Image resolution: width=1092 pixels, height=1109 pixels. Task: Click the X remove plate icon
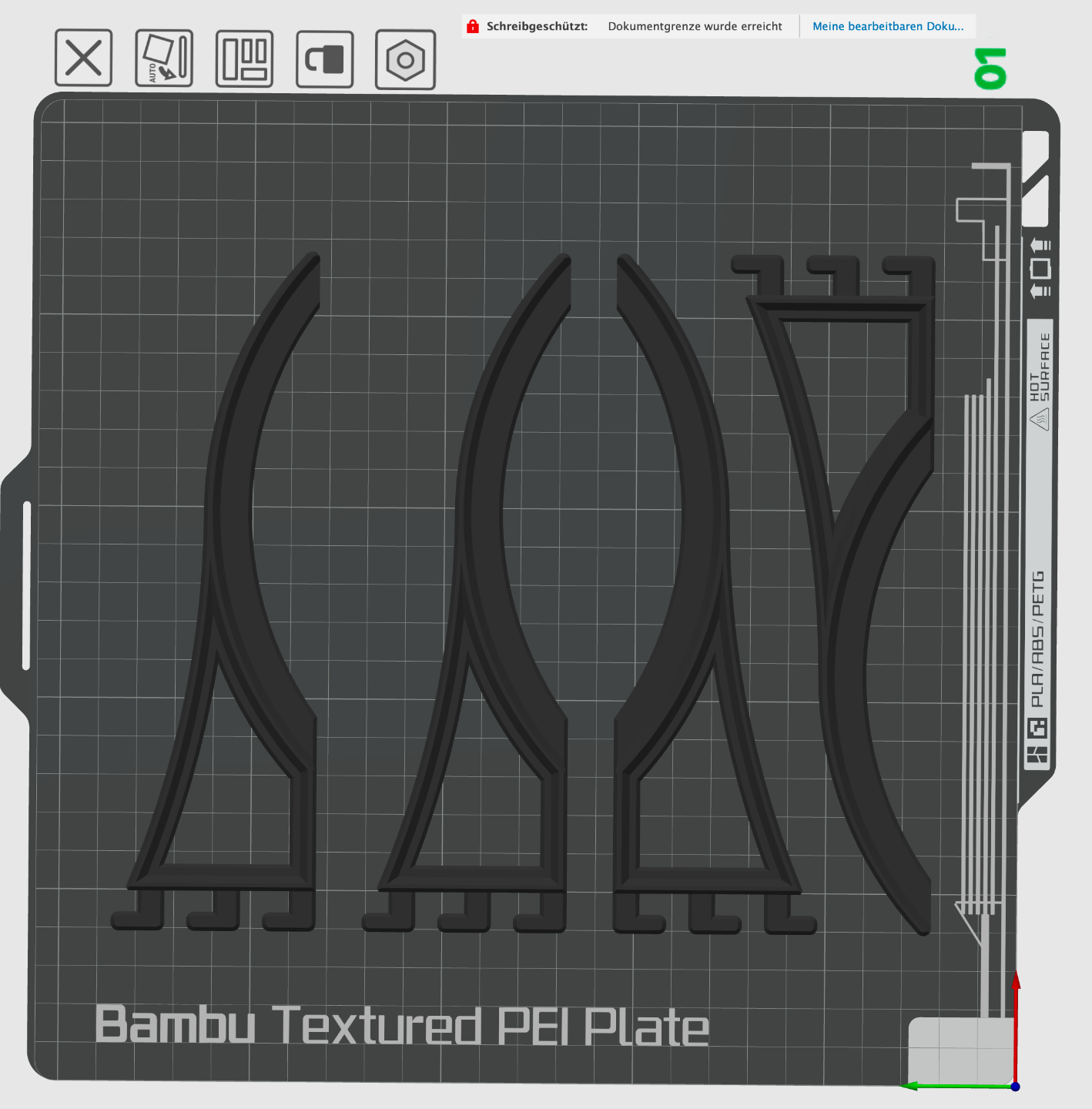coord(84,58)
